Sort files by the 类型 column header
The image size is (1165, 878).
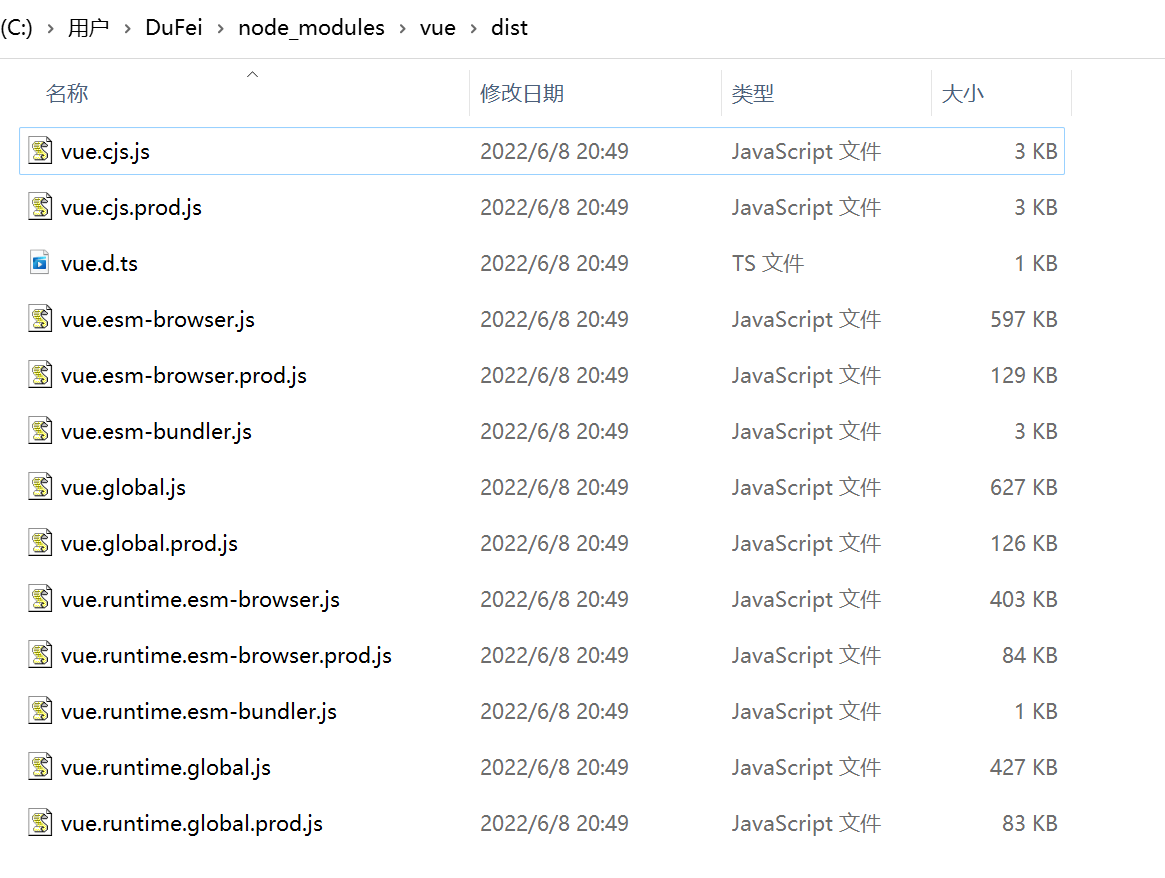click(753, 94)
